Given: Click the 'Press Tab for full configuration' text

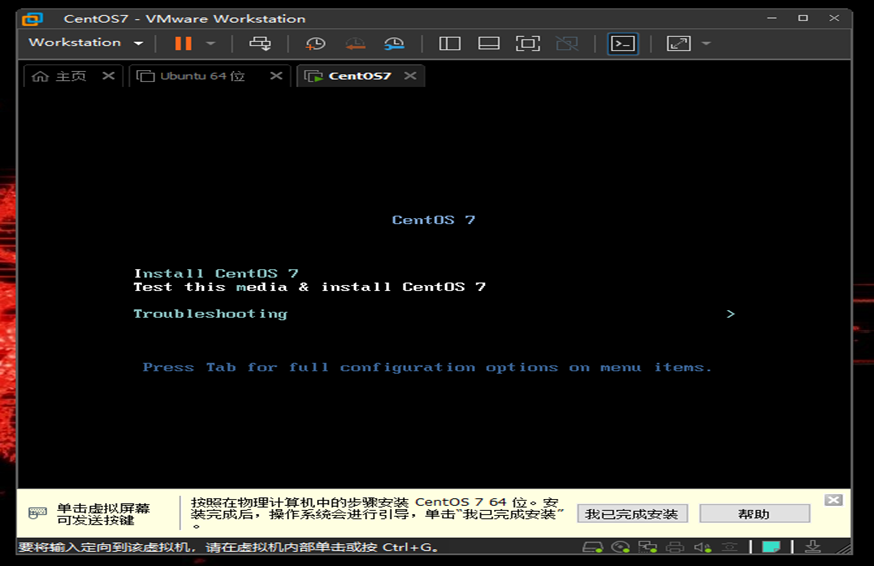Looking at the screenshot, I should pos(427,367).
